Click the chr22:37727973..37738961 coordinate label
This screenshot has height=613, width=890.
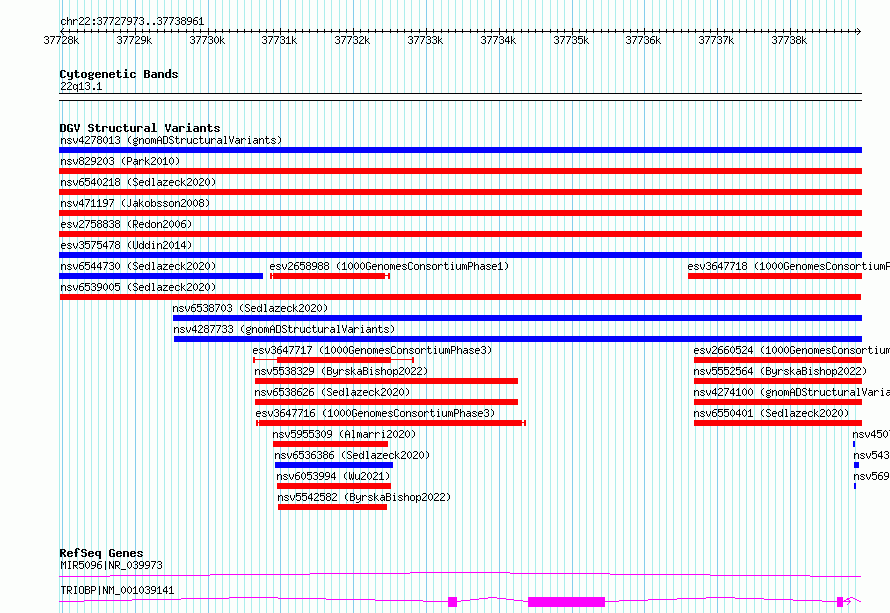click(x=132, y=21)
